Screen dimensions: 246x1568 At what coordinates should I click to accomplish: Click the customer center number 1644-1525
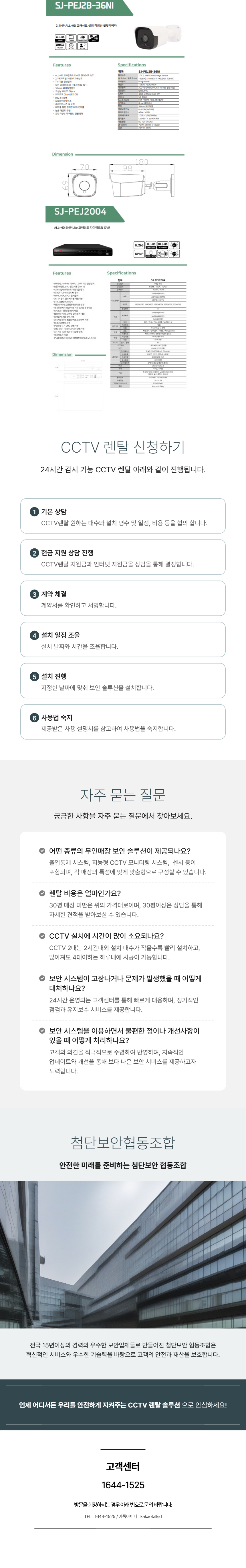[x=123, y=1480]
